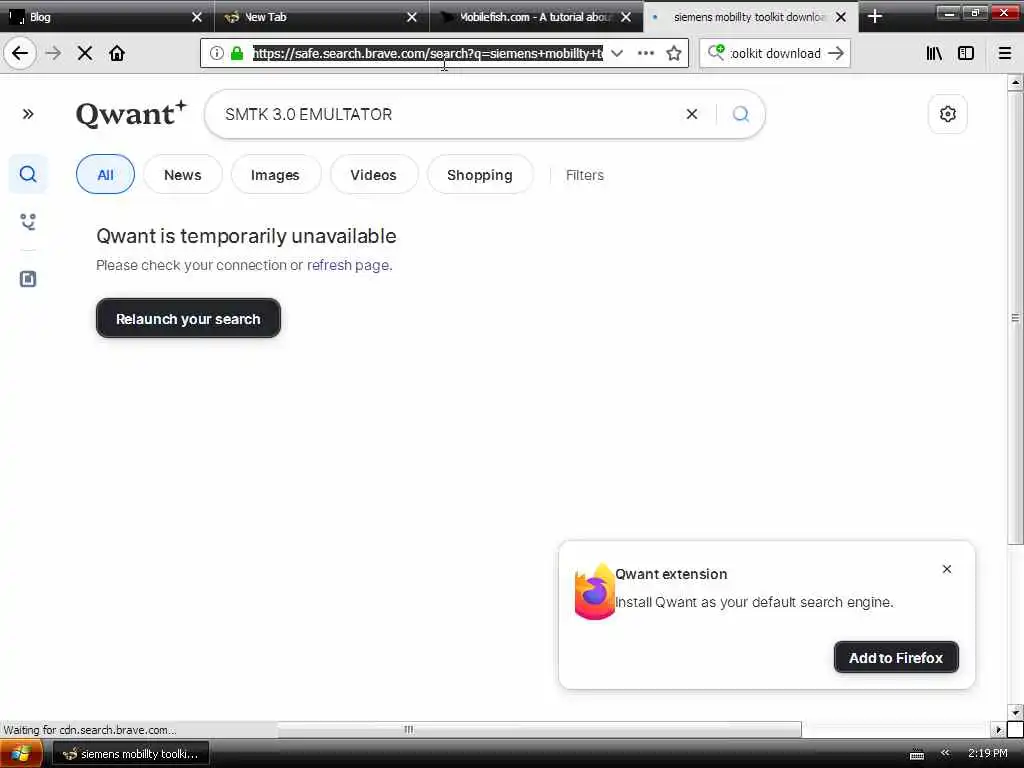This screenshot has width=1024, height=768.
Task: Open a new browser tab with plus
Action: pyautogui.click(x=875, y=17)
